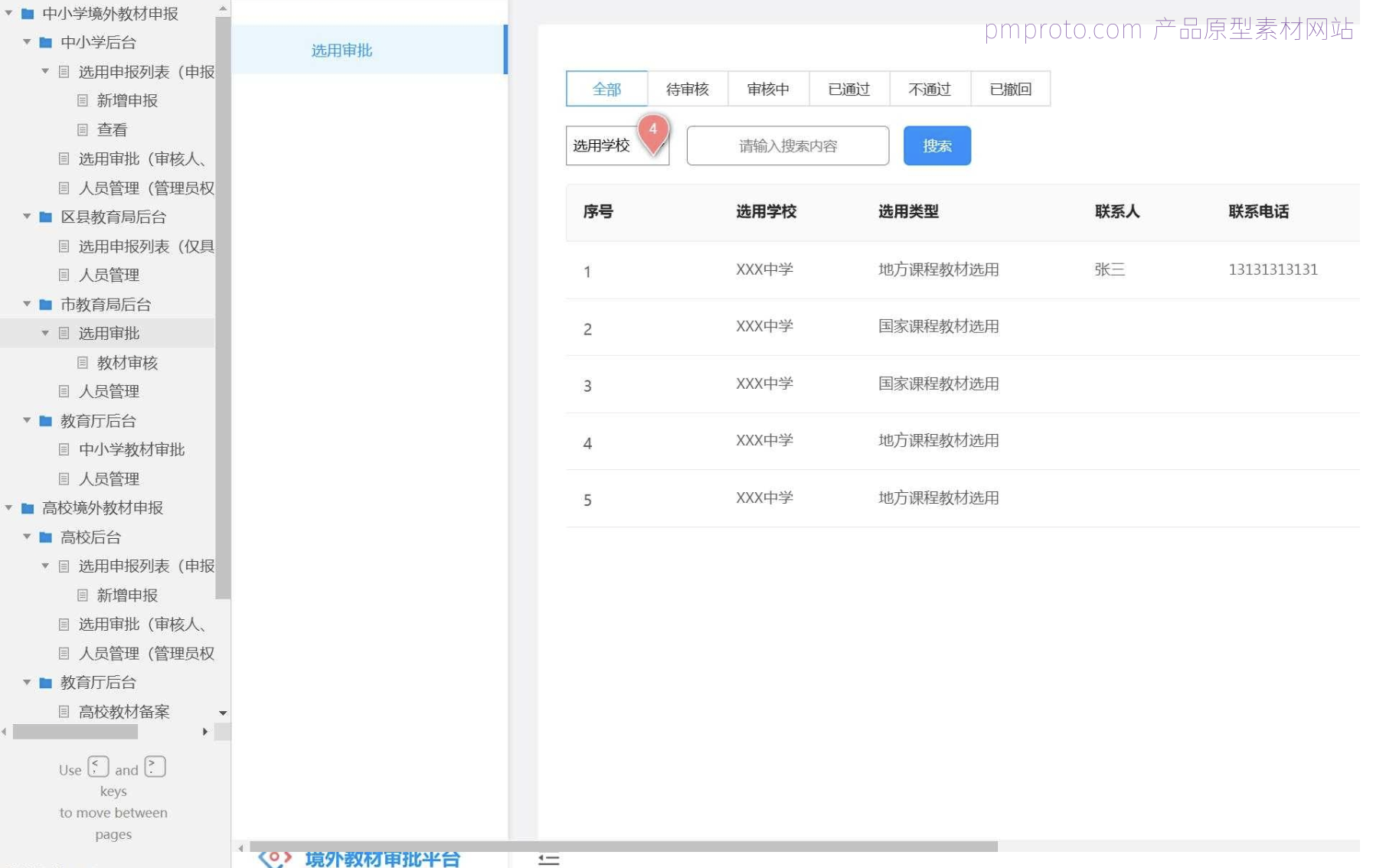Click 国家课程教材选用 in row 2
Viewport: 1386px width, 868px height.
tap(938, 326)
